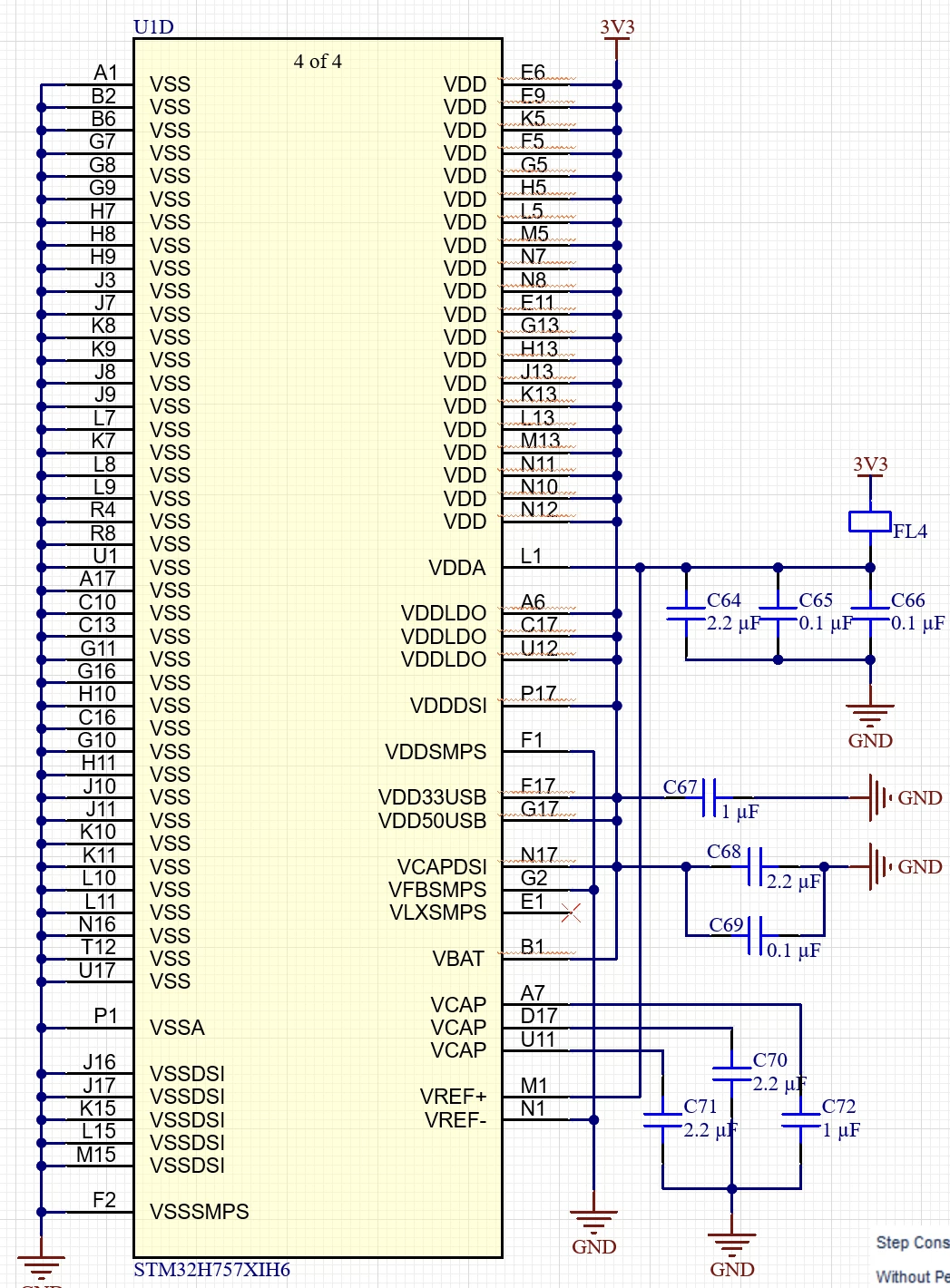Select capacitor C64 symbol

coord(686,613)
